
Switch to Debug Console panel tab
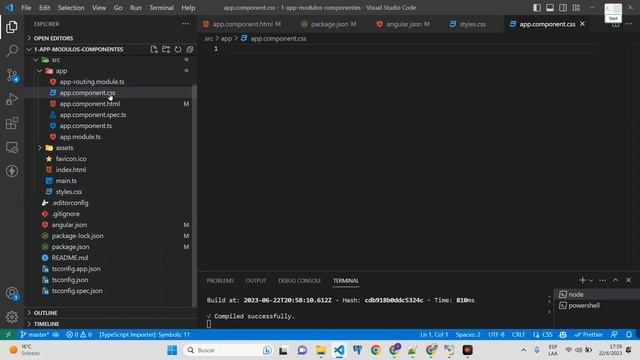[299, 281]
